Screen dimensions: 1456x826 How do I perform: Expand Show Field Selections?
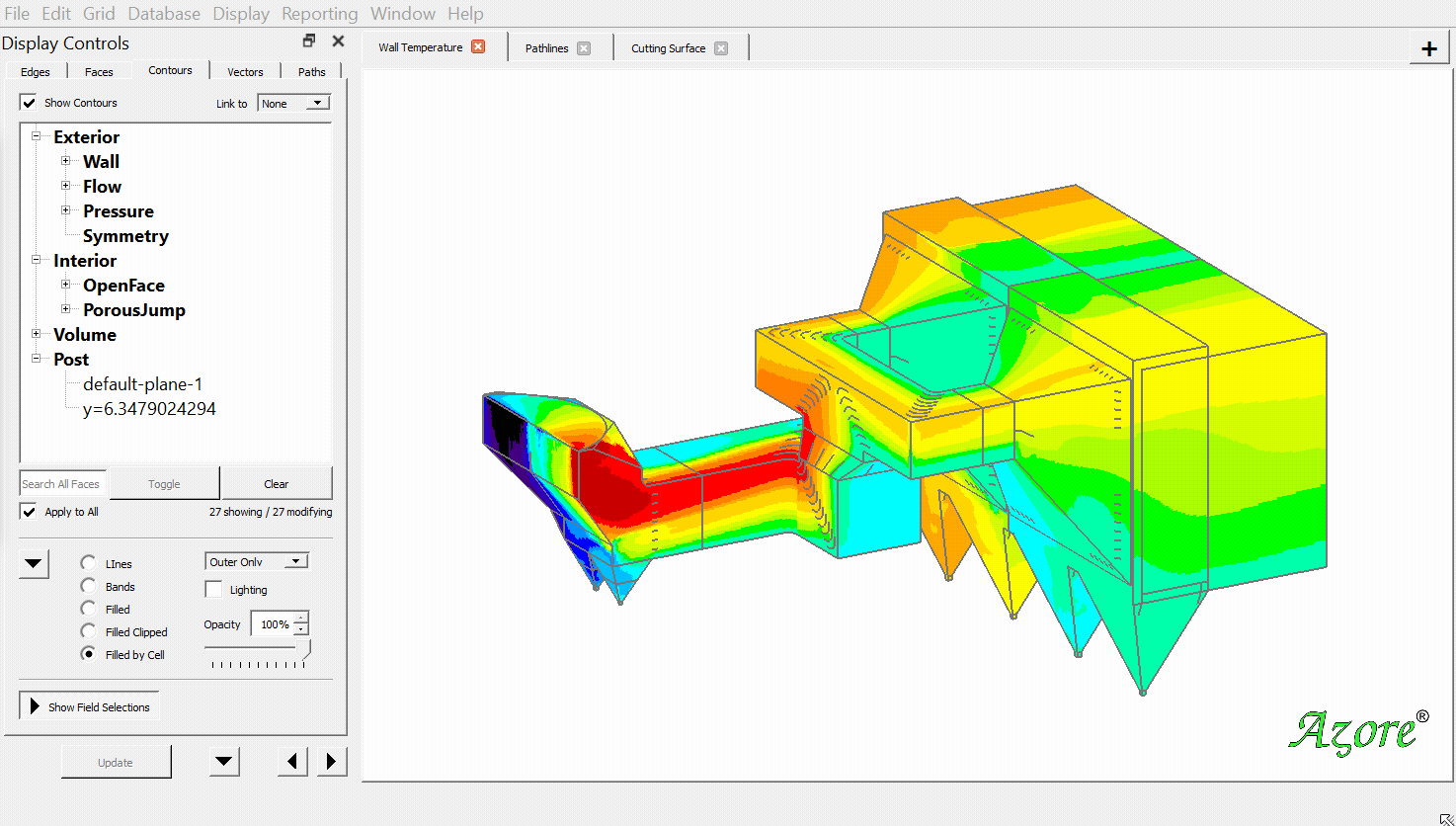point(89,706)
